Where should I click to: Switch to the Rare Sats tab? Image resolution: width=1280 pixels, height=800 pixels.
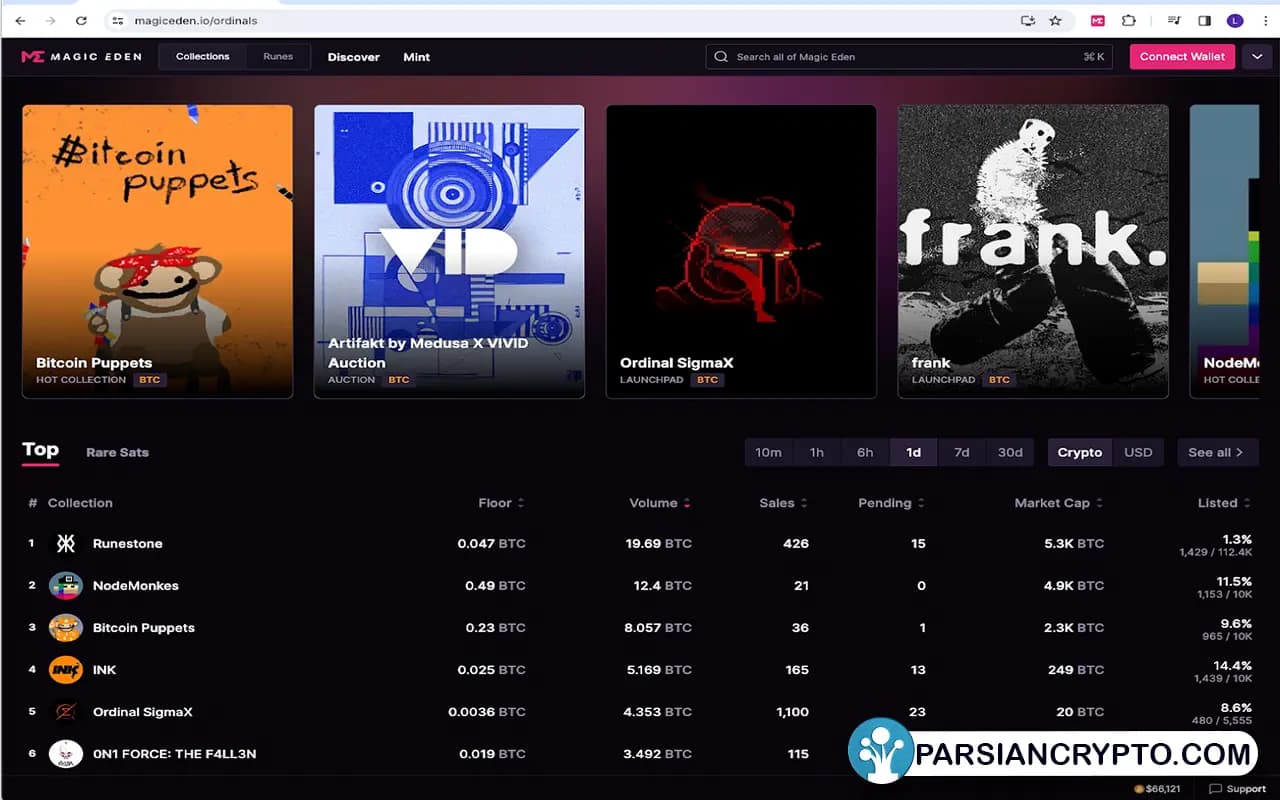117,452
